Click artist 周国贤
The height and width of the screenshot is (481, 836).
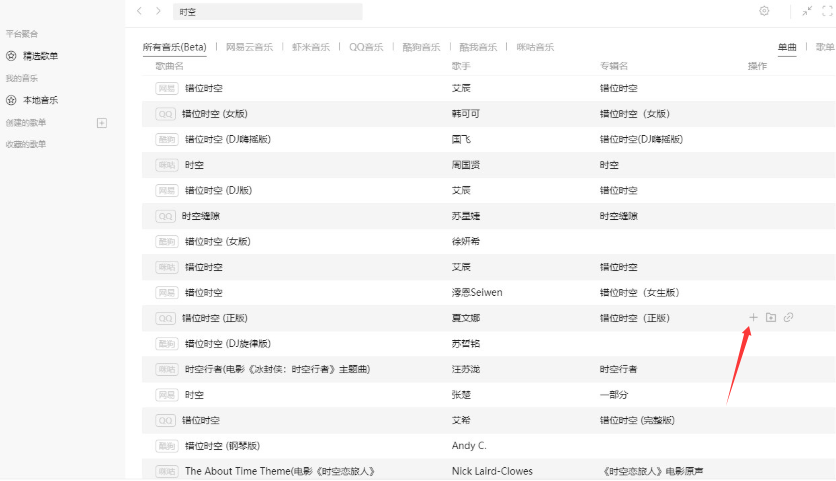pyautogui.click(x=465, y=165)
